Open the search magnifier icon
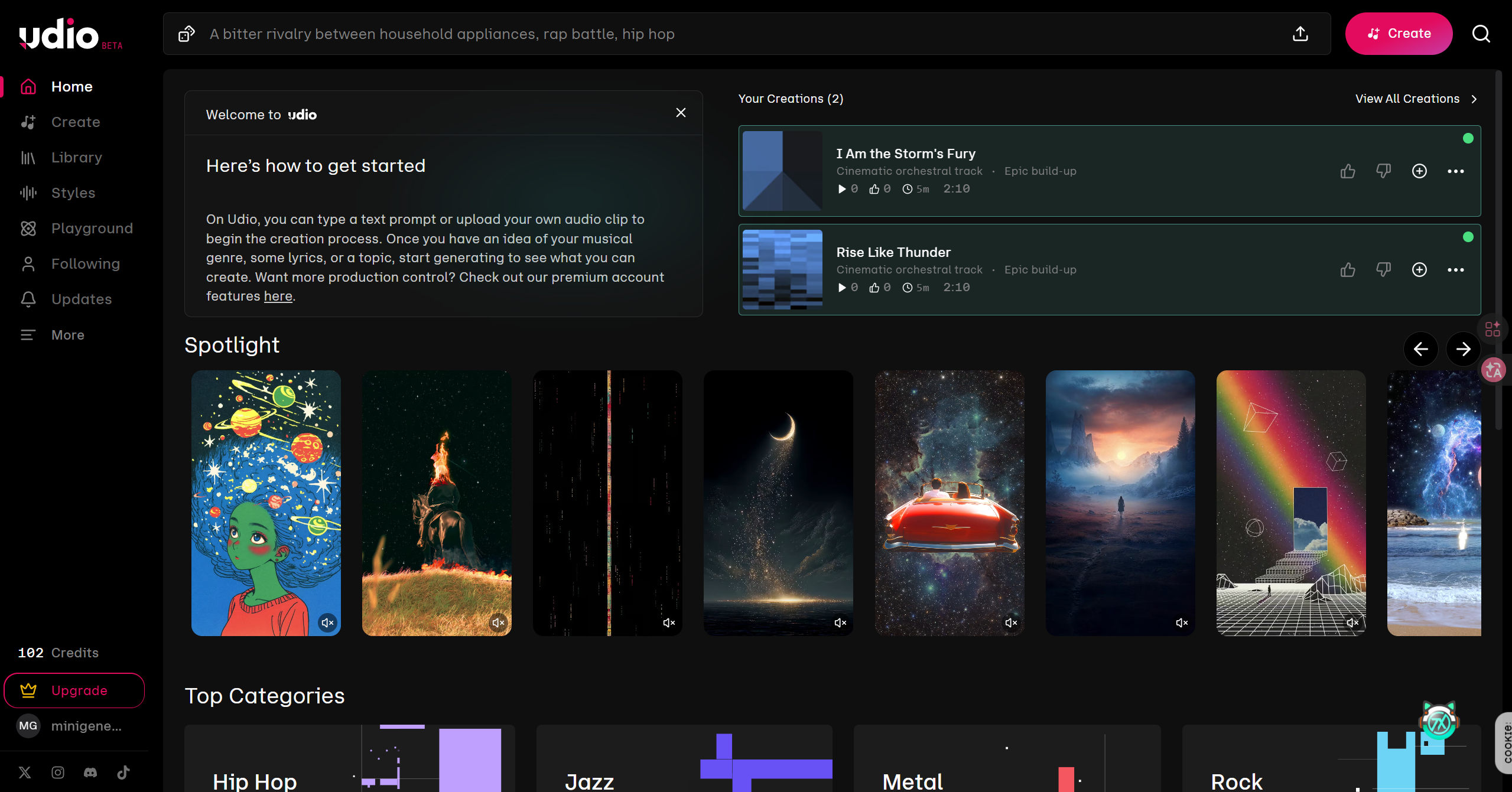Image resolution: width=1512 pixels, height=792 pixels. [x=1481, y=34]
